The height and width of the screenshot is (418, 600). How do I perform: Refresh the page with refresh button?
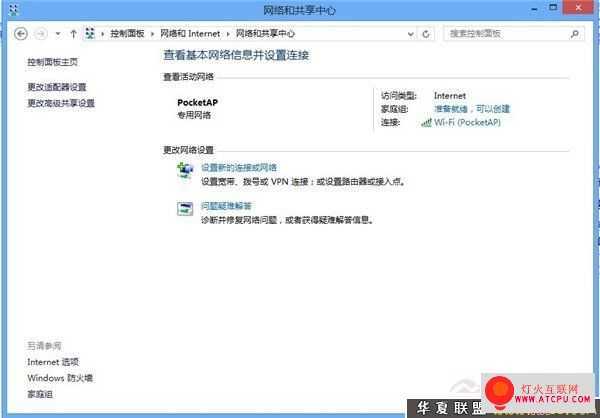426,34
